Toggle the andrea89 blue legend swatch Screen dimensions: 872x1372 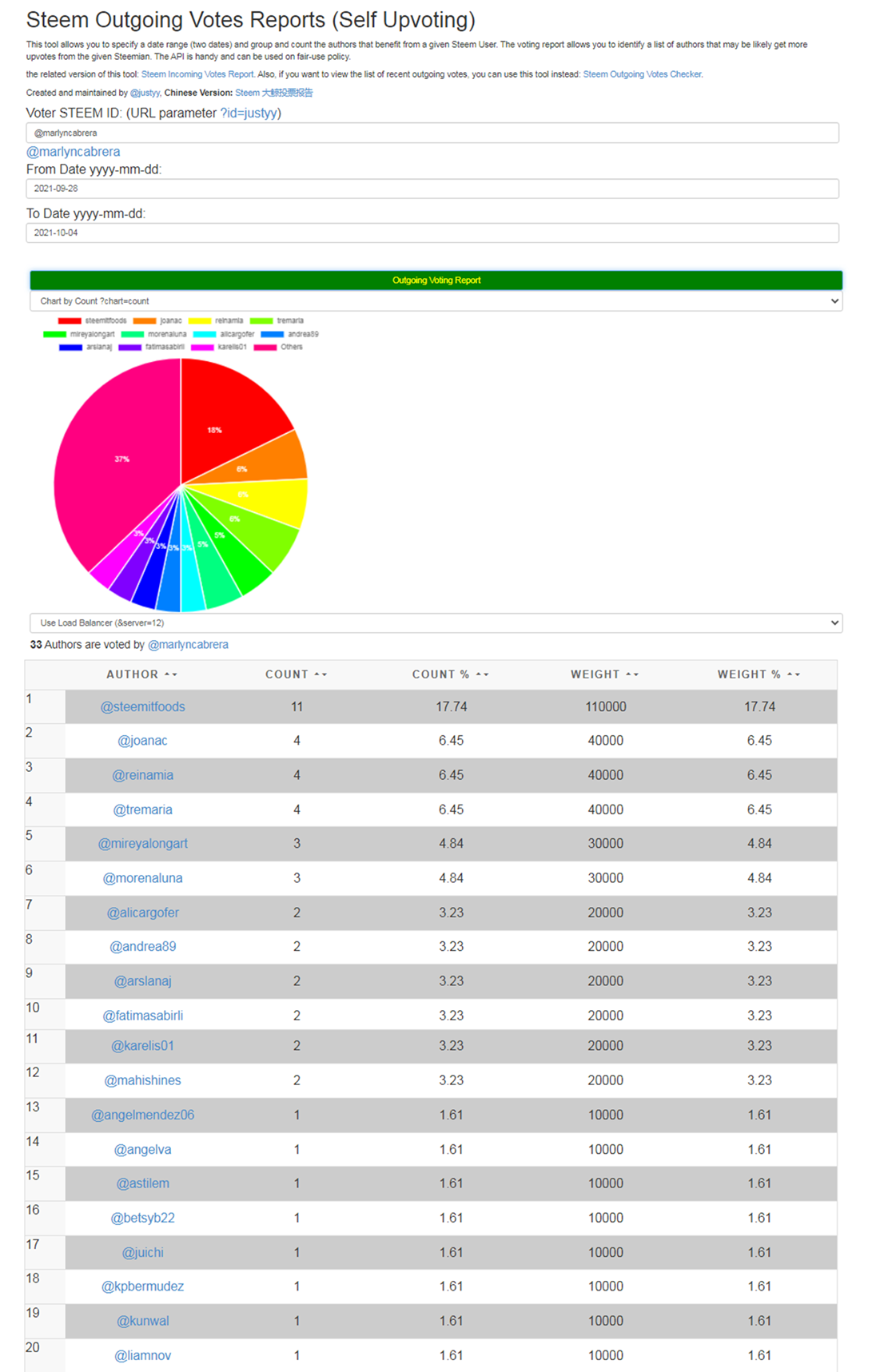(x=273, y=334)
